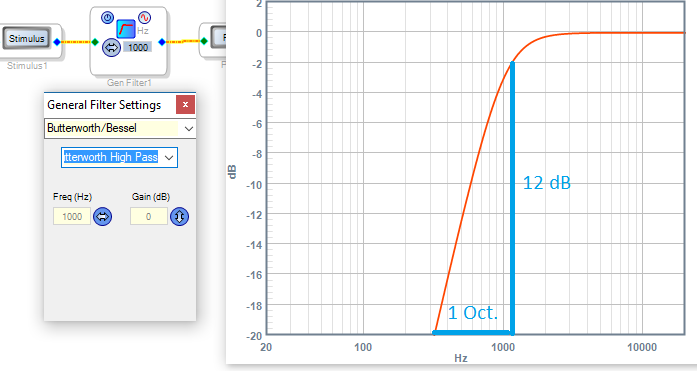697x371 pixels.
Task: Click the Gain (dB) input field
Action: click(x=148, y=216)
